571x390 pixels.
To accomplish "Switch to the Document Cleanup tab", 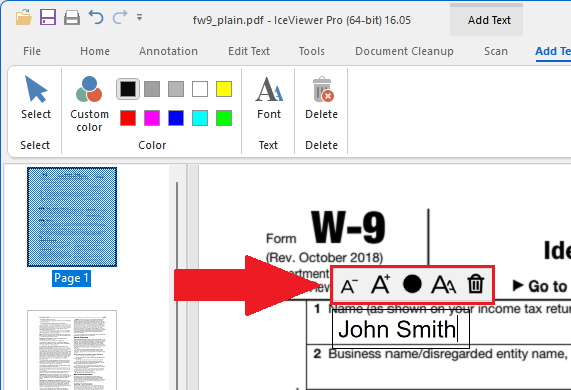I will click(404, 51).
